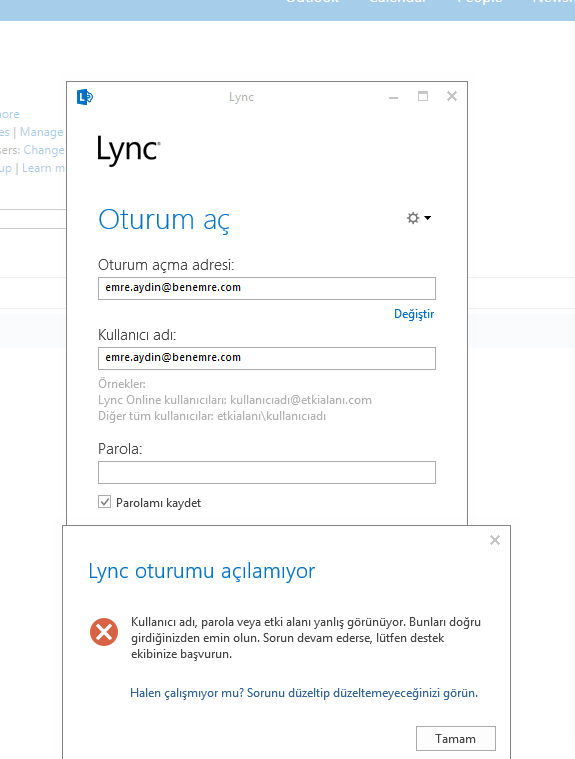Click the Lync app icon in title bar
This screenshot has height=759, width=575.
point(85,97)
